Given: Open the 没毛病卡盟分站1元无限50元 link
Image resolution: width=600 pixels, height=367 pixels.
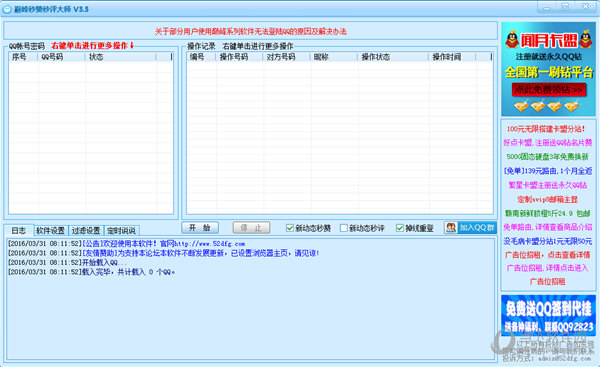Looking at the screenshot, I should tap(548, 241).
